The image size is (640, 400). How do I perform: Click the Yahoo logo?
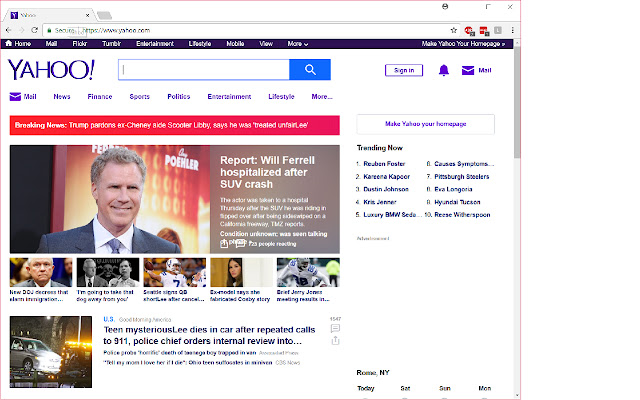pyautogui.click(x=51, y=69)
